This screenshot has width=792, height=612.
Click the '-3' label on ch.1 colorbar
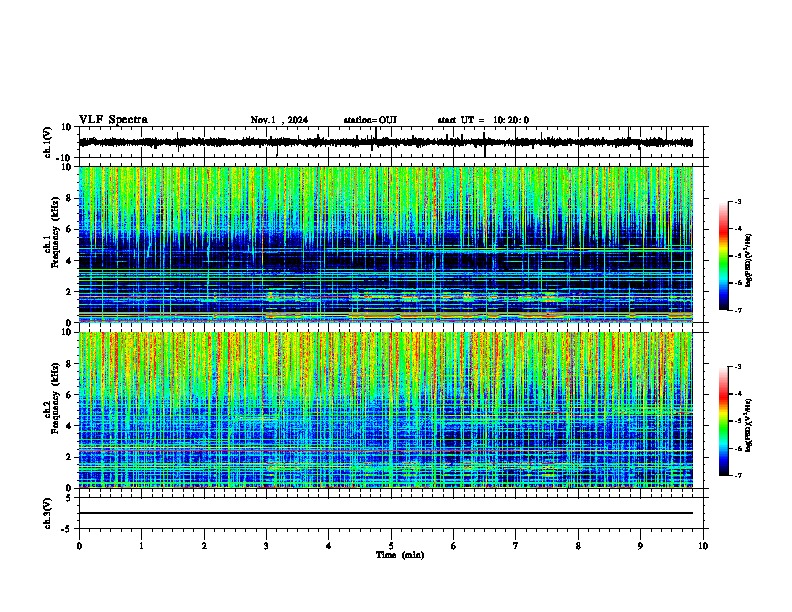[737, 201]
